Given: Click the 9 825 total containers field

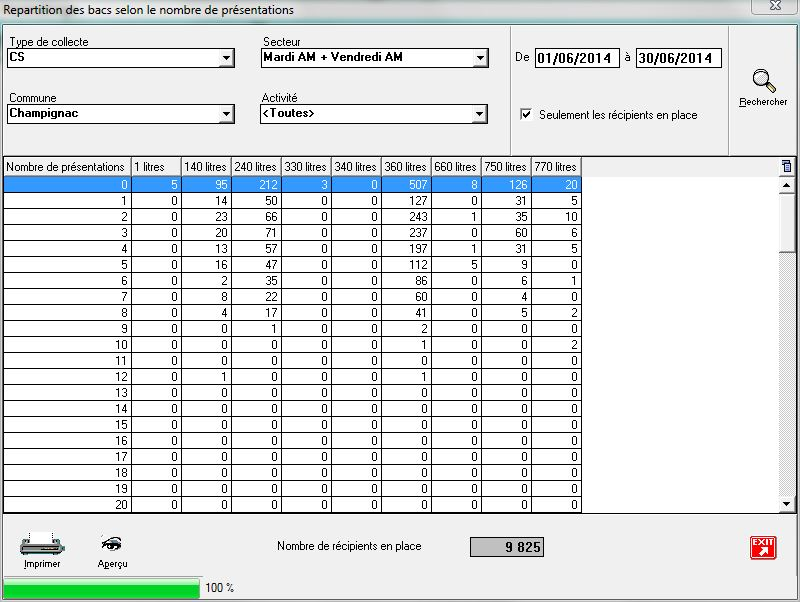Looking at the screenshot, I should (507, 547).
